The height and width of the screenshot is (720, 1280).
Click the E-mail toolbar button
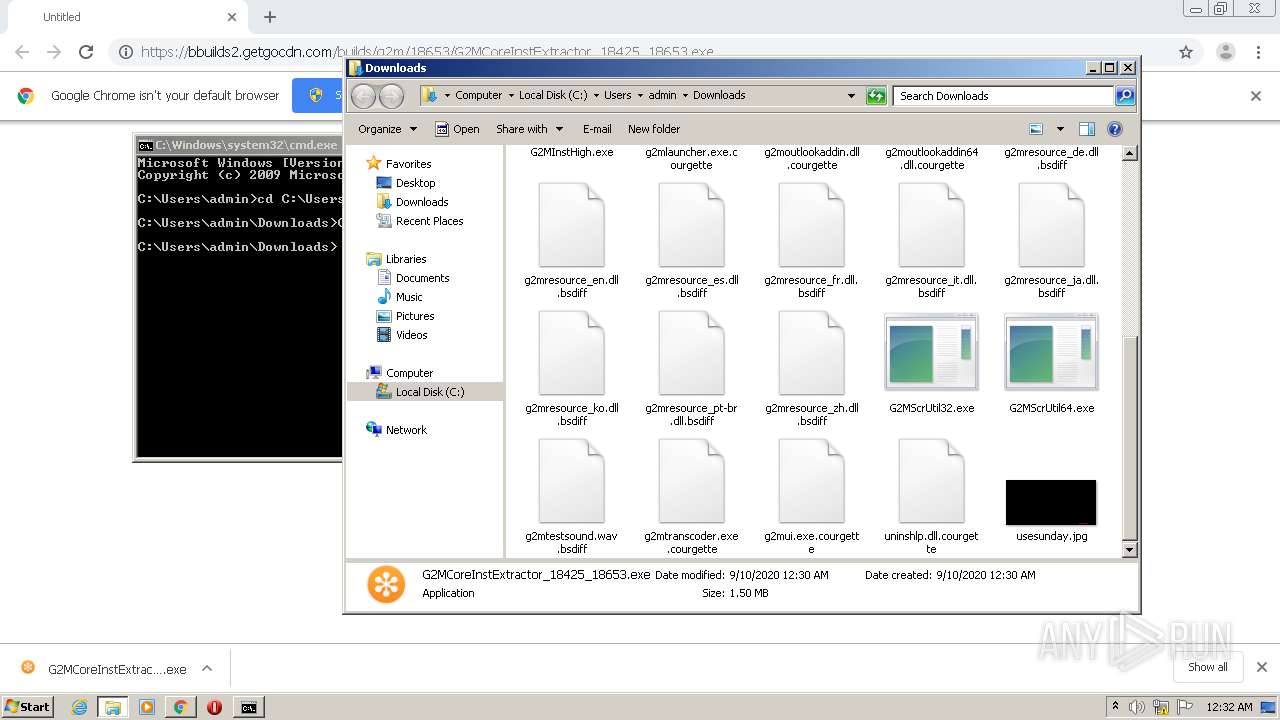[x=597, y=129]
